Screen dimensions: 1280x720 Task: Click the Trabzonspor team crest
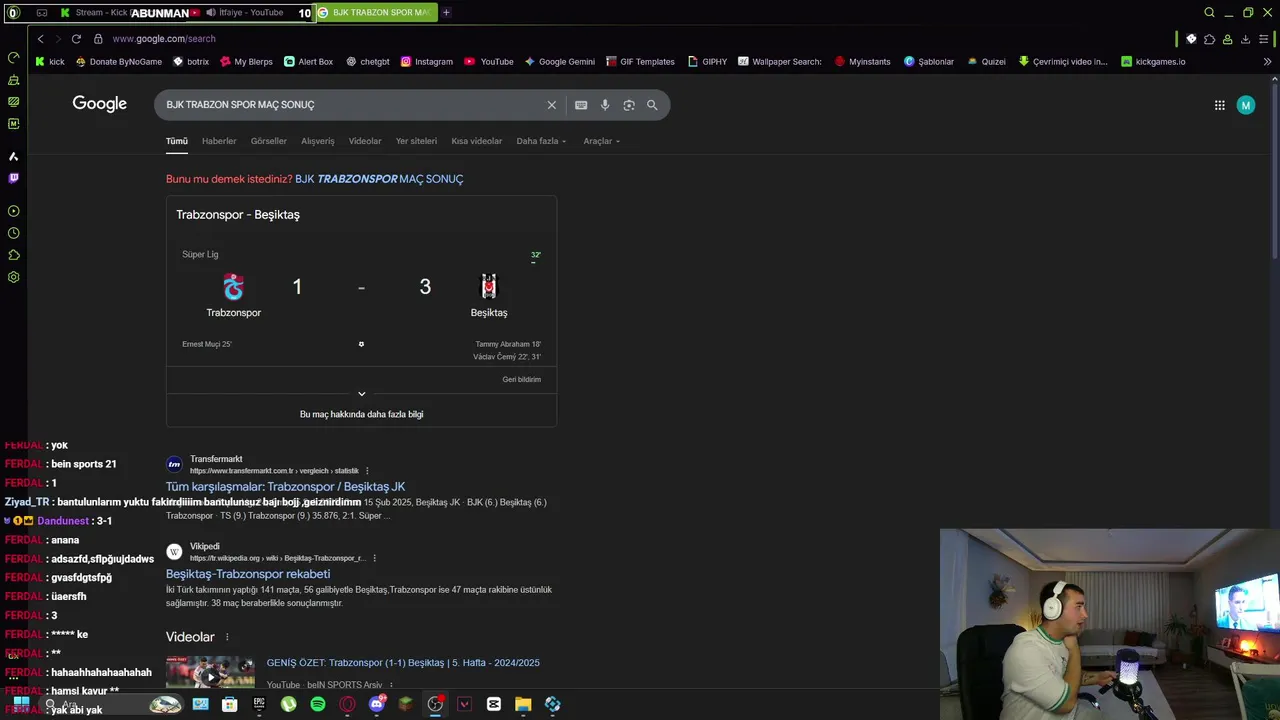(233, 287)
